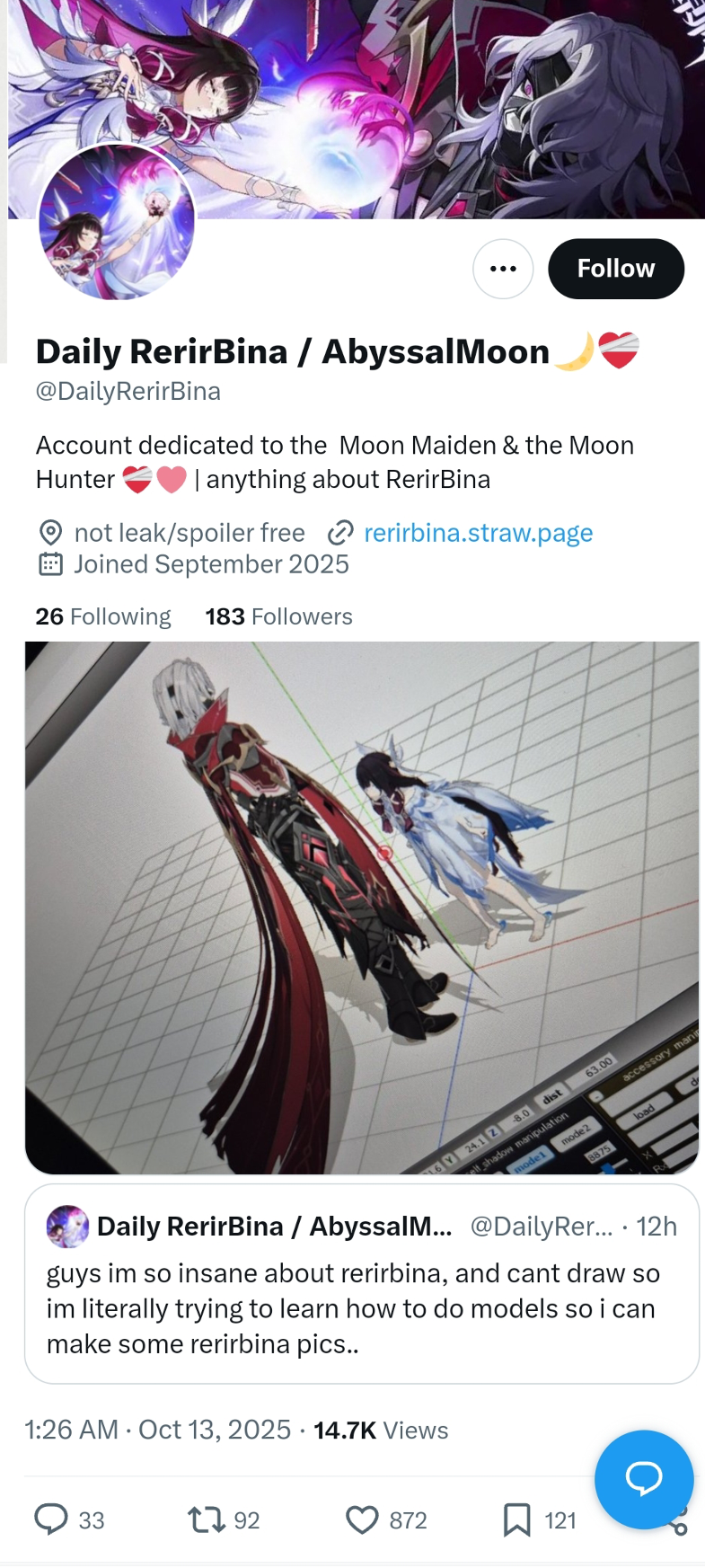The height and width of the screenshot is (1568, 705).
Task: Bookmark the tweet with the bookmark icon
Action: point(516,1519)
